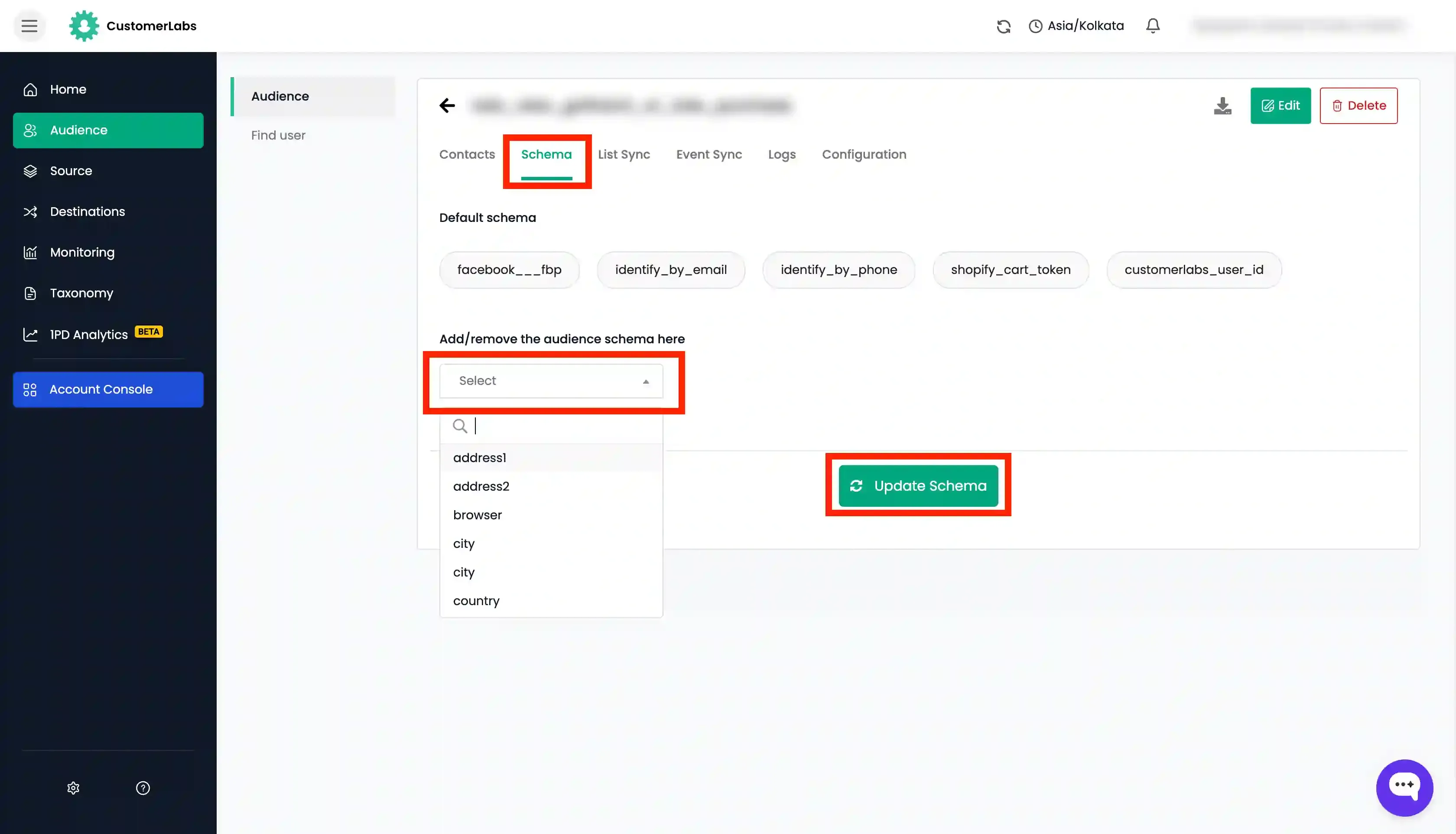1456x834 pixels.
Task: Click the facebook___fbp schema chip
Action: [509, 270]
